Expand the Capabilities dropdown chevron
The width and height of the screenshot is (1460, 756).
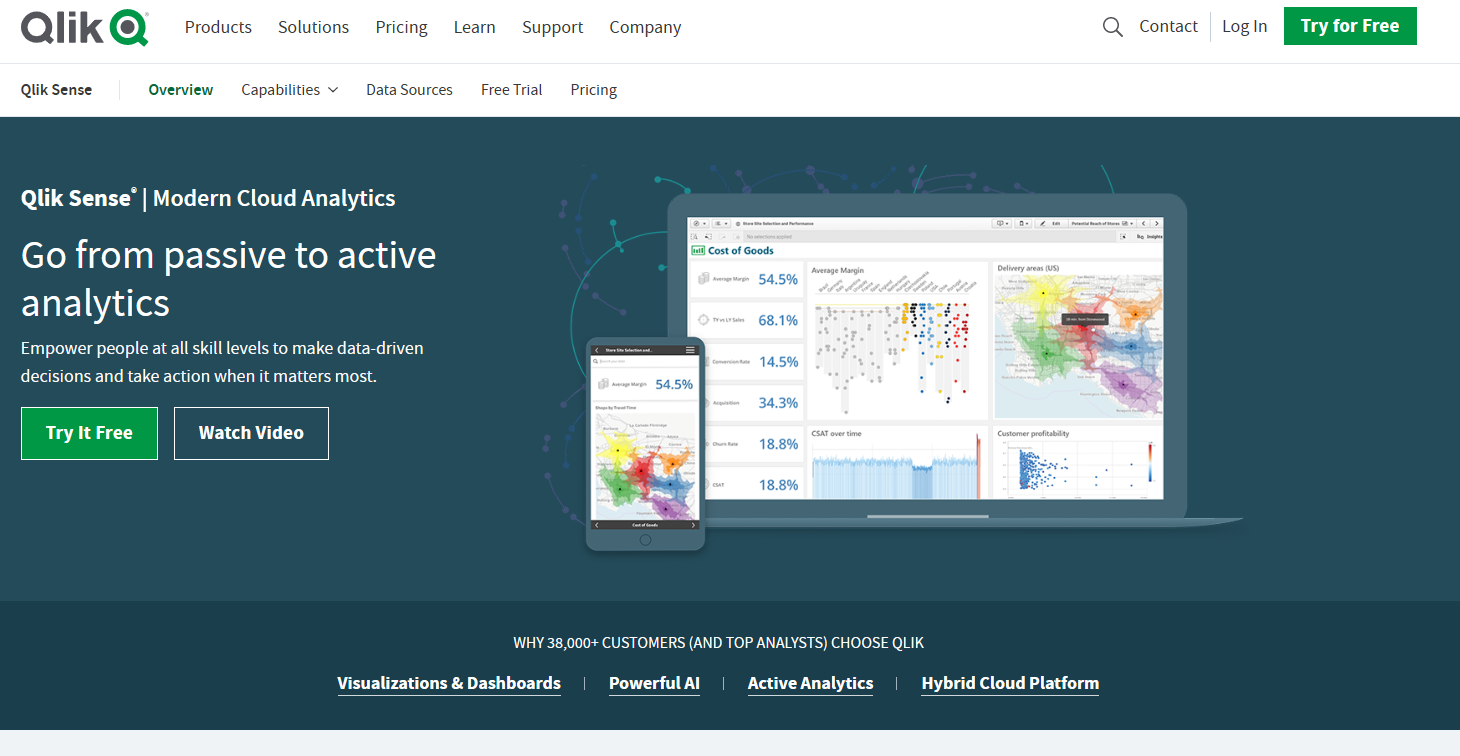coord(333,90)
